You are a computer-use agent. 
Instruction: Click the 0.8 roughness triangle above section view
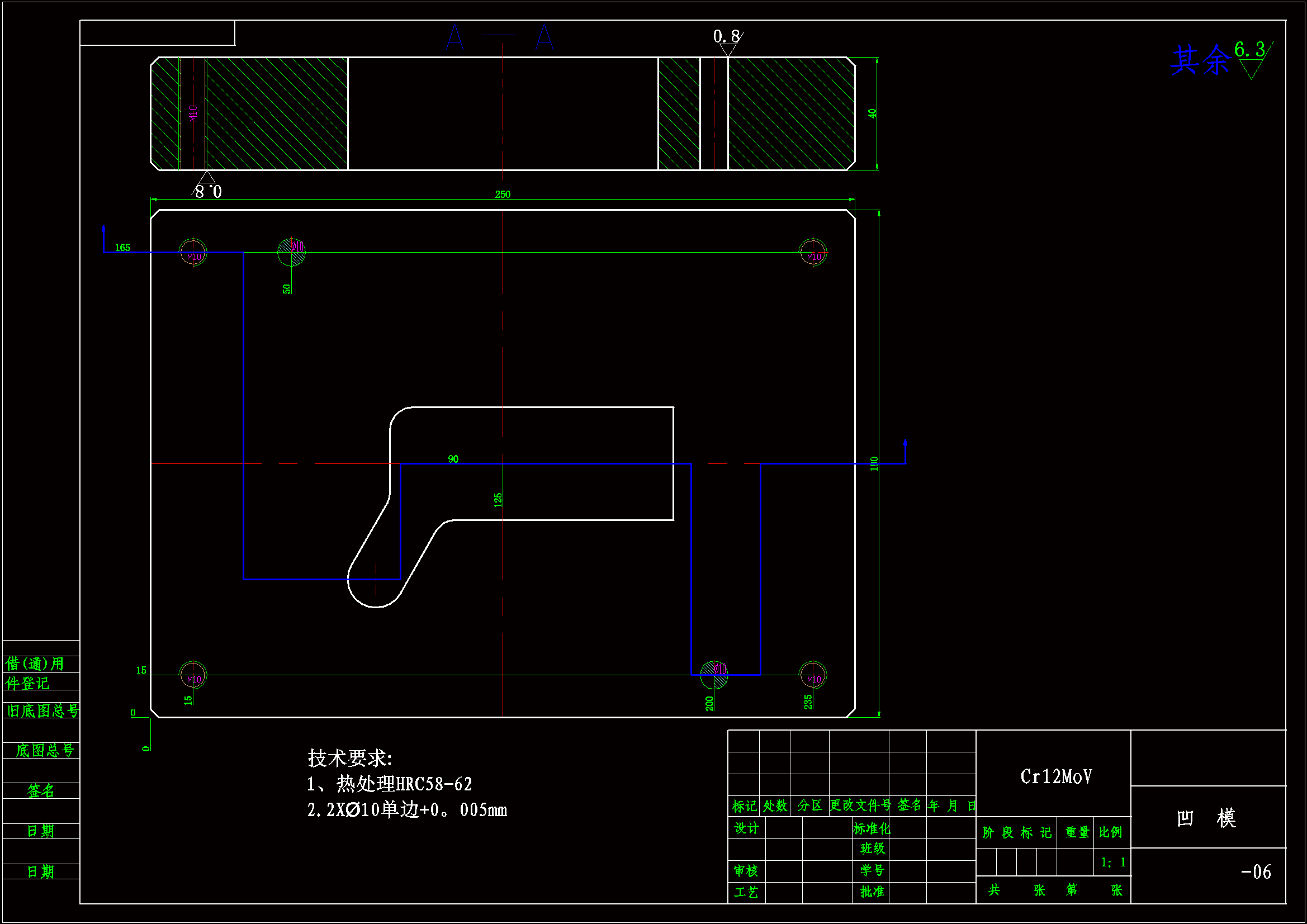pos(728,49)
